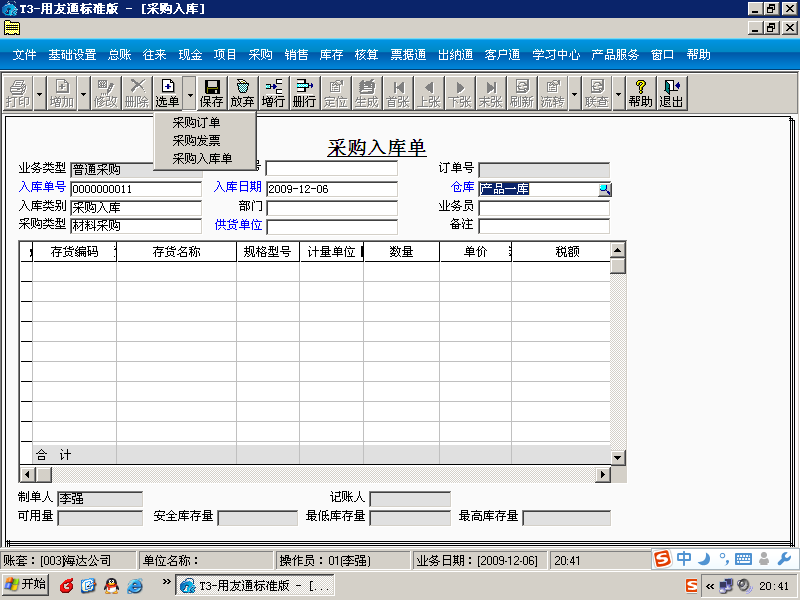Click the 数量 column header
The height and width of the screenshot is (600, 800).
pyautogui.click(x=401, y=252)
